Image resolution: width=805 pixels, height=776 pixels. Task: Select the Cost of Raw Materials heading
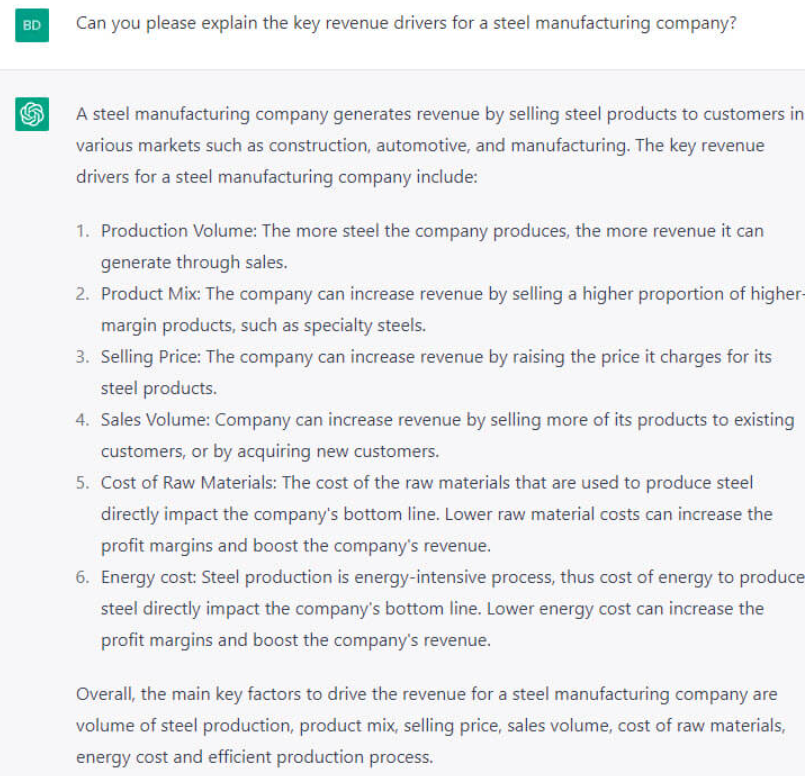(x=189, y=483)
